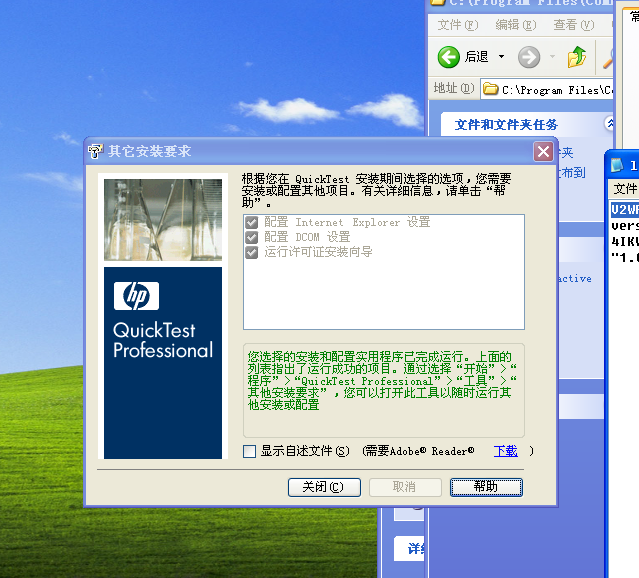
Task: Tick the 显示自述文件(S) checkbox
Action: click(x=249, y=451)
